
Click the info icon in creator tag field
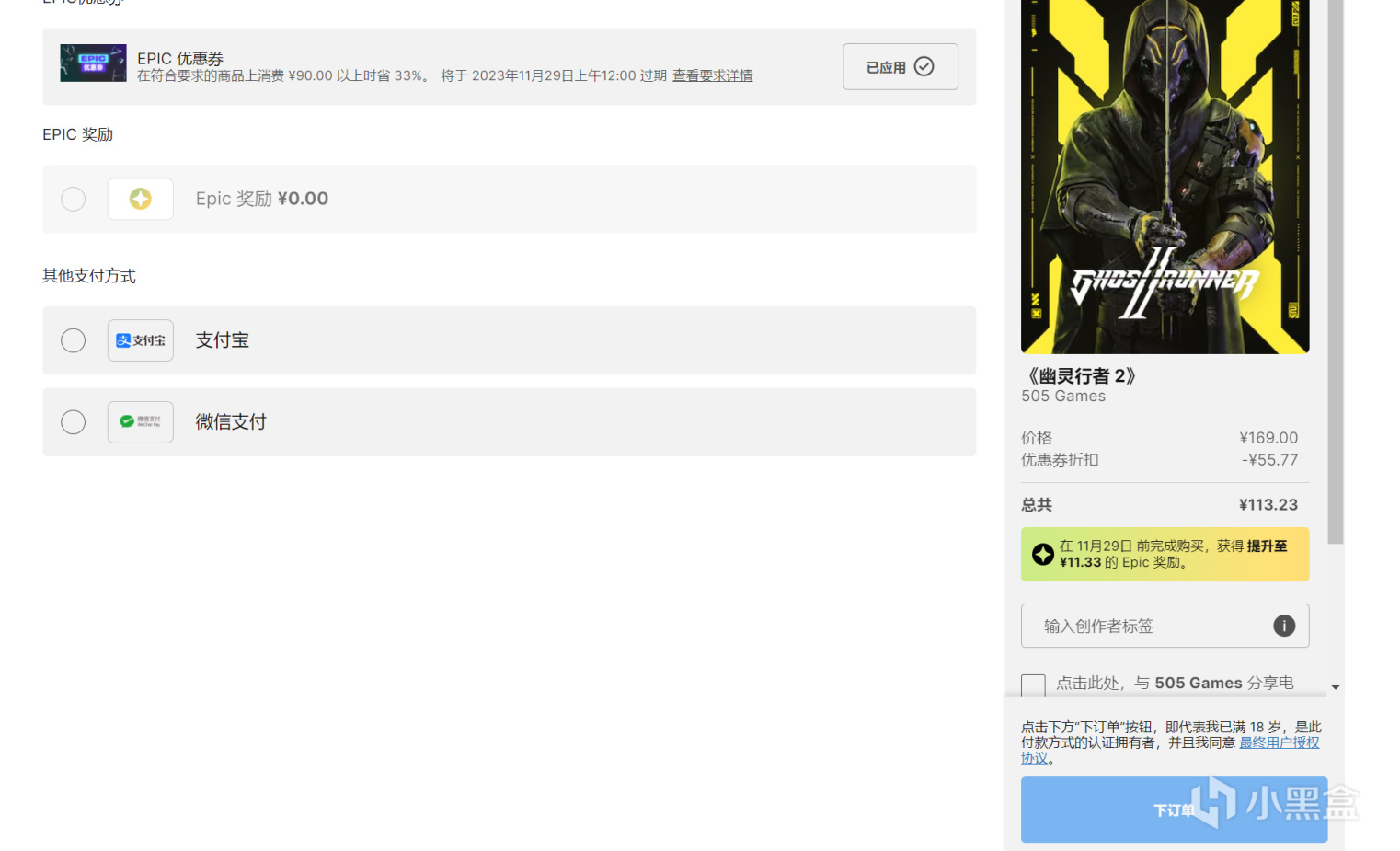(1284, 626)
